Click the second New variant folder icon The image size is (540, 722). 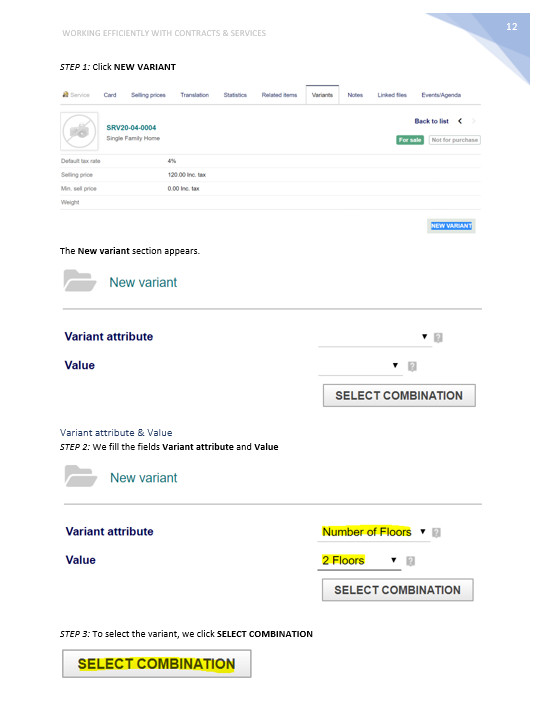click(x=81, y=476)
